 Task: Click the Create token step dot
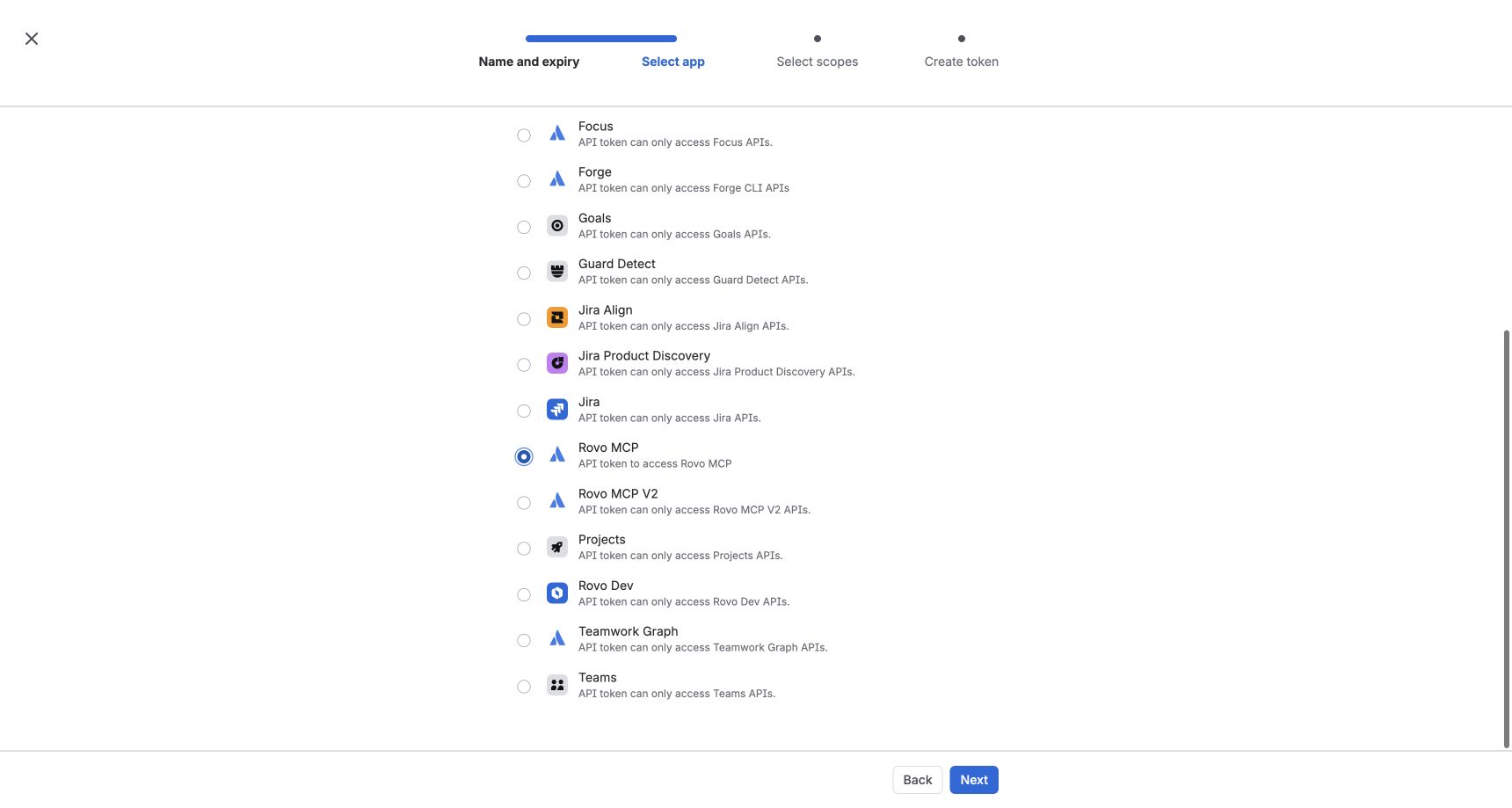tap(962, 39)
